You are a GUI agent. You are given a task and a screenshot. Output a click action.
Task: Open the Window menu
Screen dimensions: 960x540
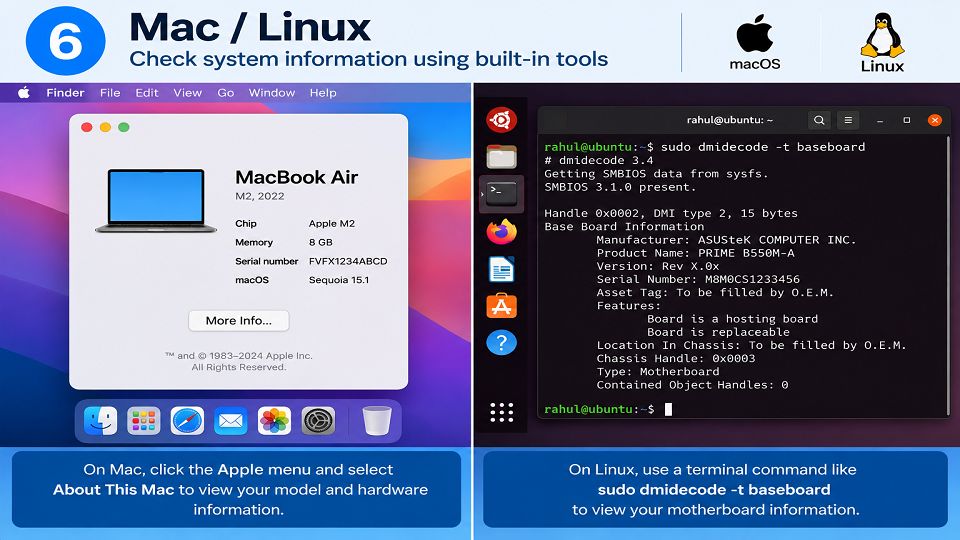pyautogui.click(x=272, y=92)
